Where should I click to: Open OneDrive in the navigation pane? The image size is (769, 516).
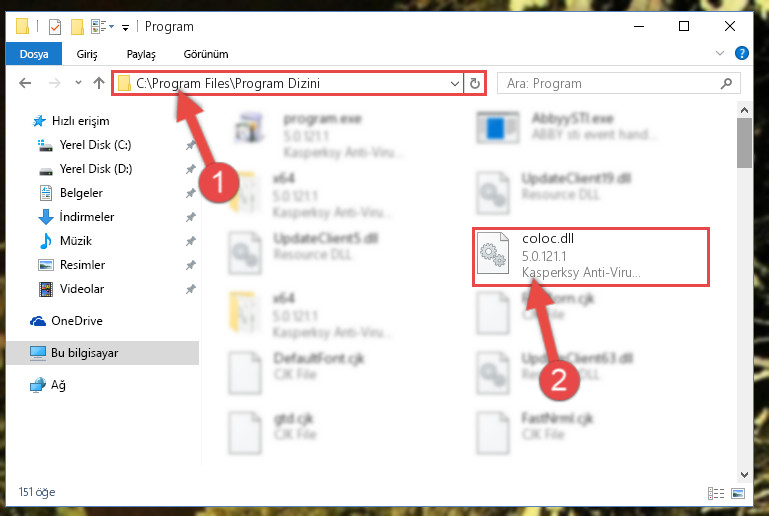point(77,321)
